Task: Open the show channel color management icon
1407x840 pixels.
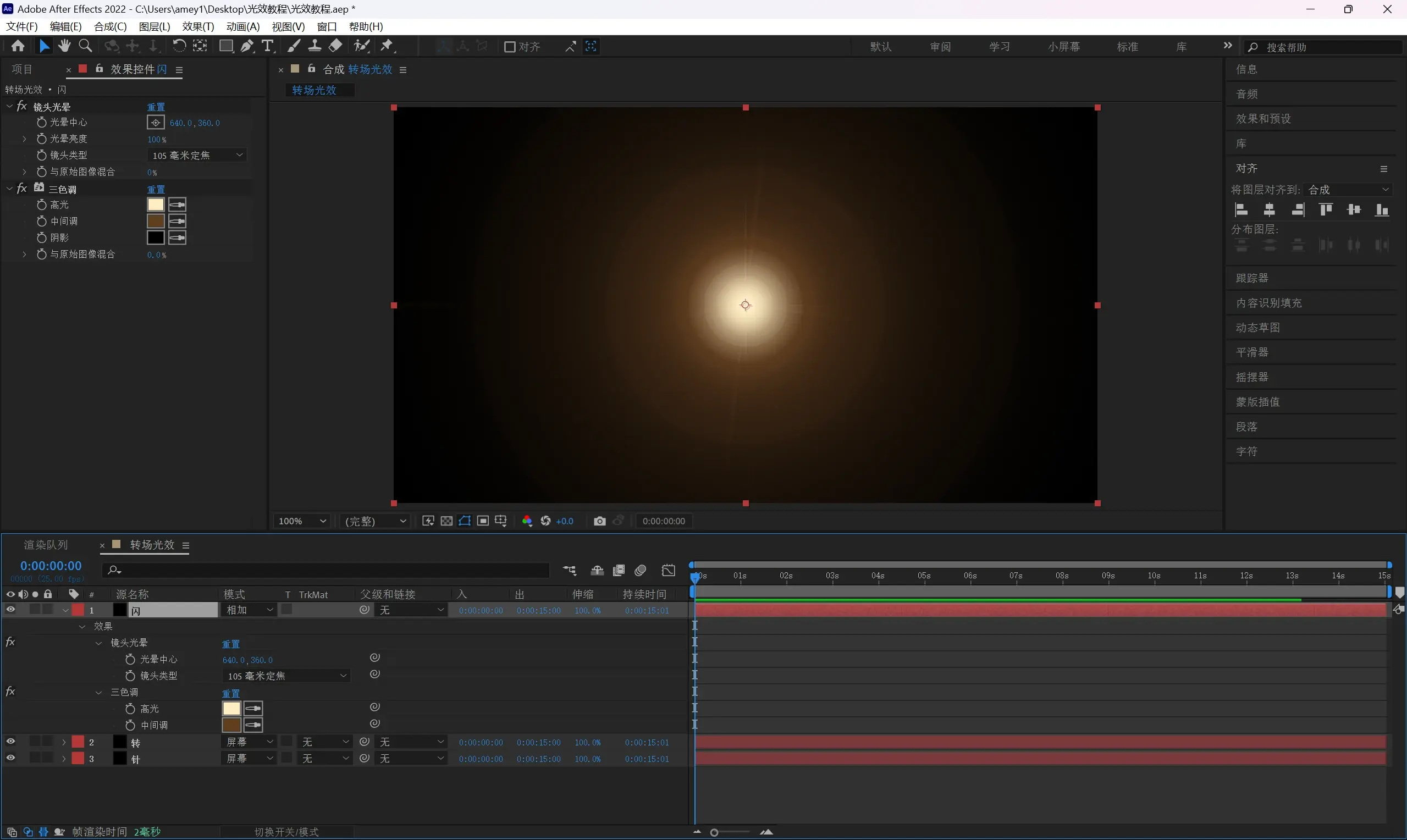Action: (527, 521)
